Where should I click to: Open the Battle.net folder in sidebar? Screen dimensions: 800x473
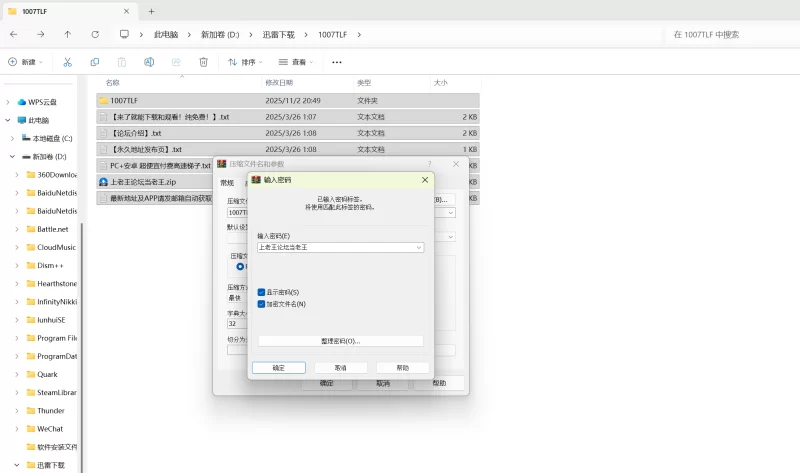pyautogui.click(x=53, y=229)
